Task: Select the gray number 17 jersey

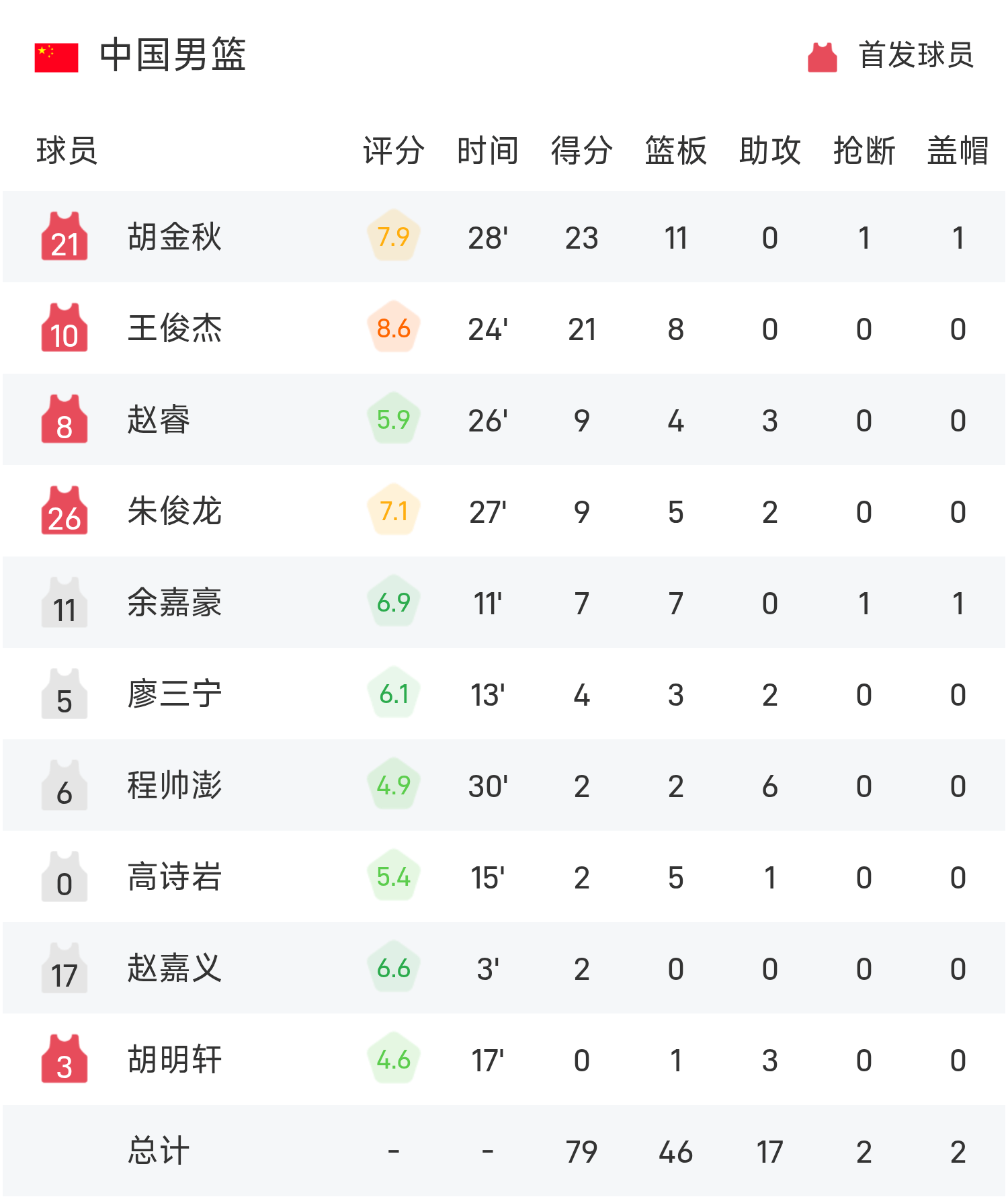Action: 65,968
